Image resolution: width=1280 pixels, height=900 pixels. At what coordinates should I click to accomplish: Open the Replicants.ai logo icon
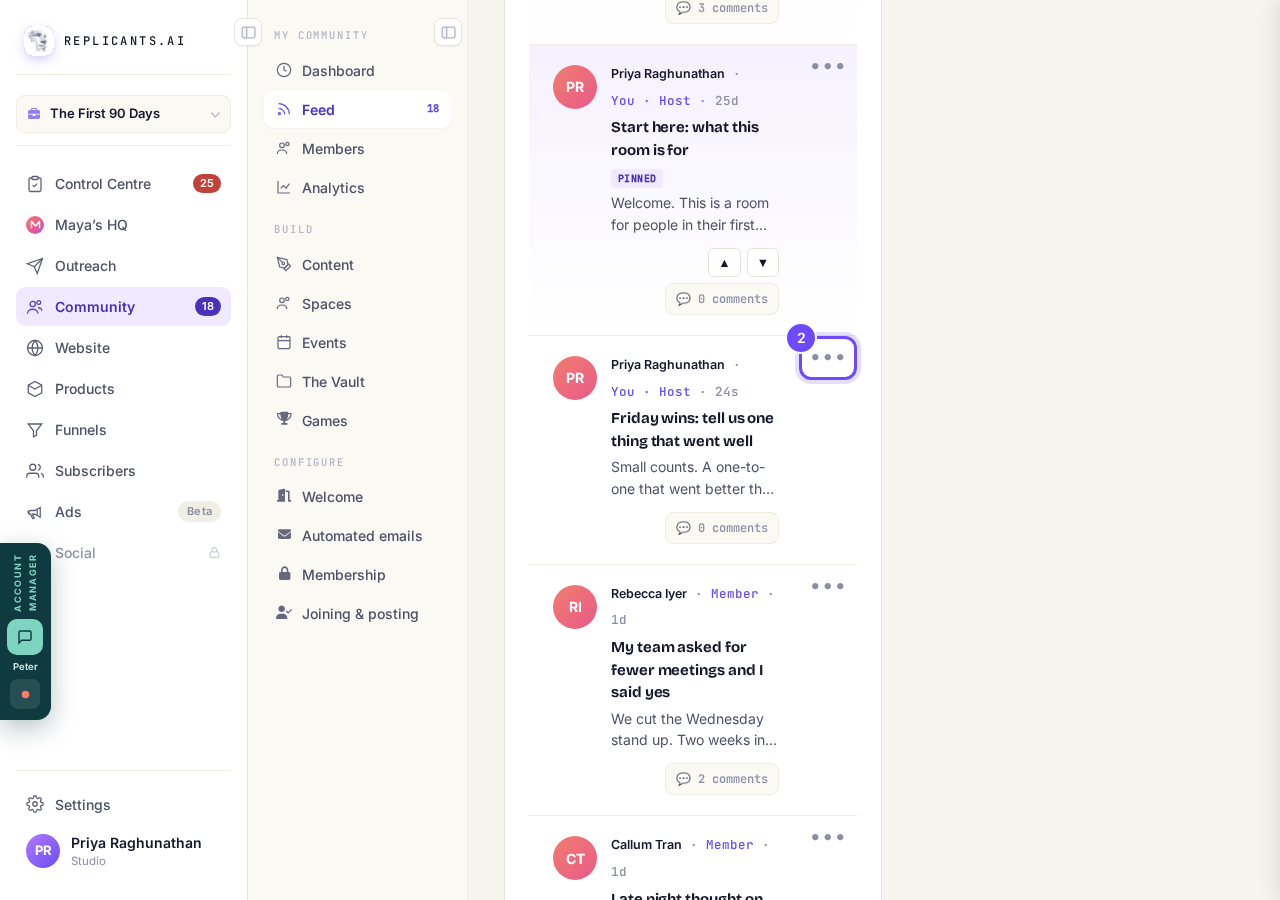[x=39, y=41]
